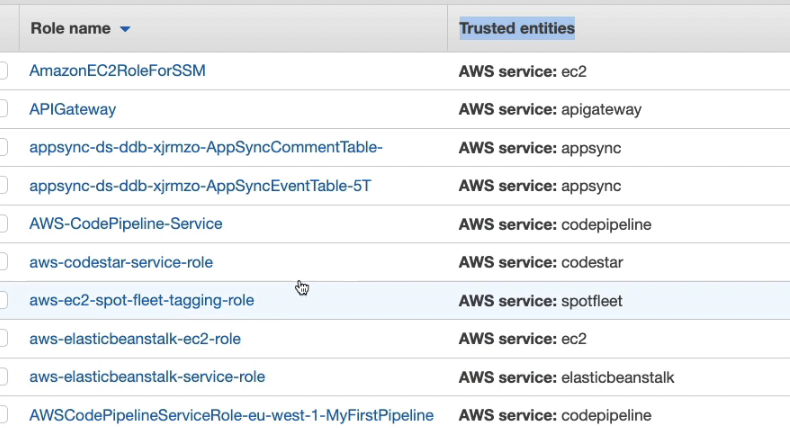Open the aws-elasticbeanstalk-service-role link

tap(147, 377)
